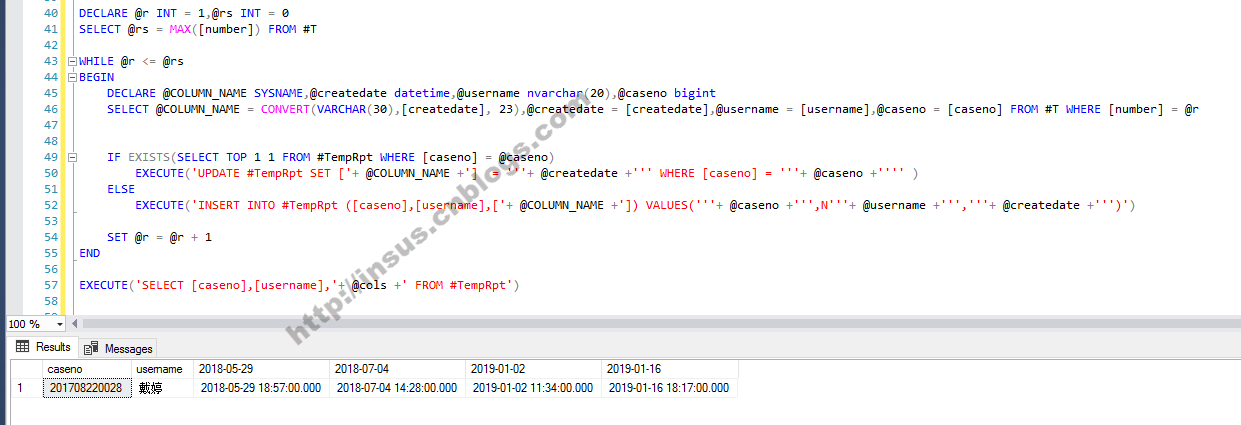The image size is (1241, 425).
Task: Click the left scroll arrow of horizontal scrollbar
Action: point(75,324)
